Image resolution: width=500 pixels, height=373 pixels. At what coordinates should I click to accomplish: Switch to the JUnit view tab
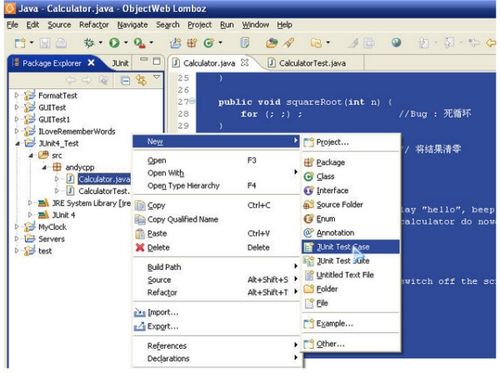120,63
